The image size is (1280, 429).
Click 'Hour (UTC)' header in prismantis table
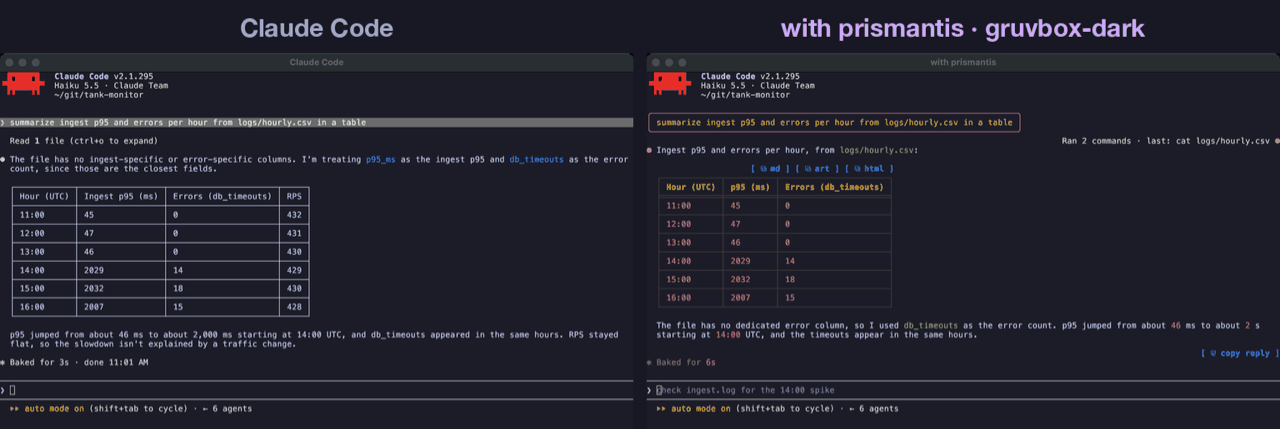(x=691, y=187)
